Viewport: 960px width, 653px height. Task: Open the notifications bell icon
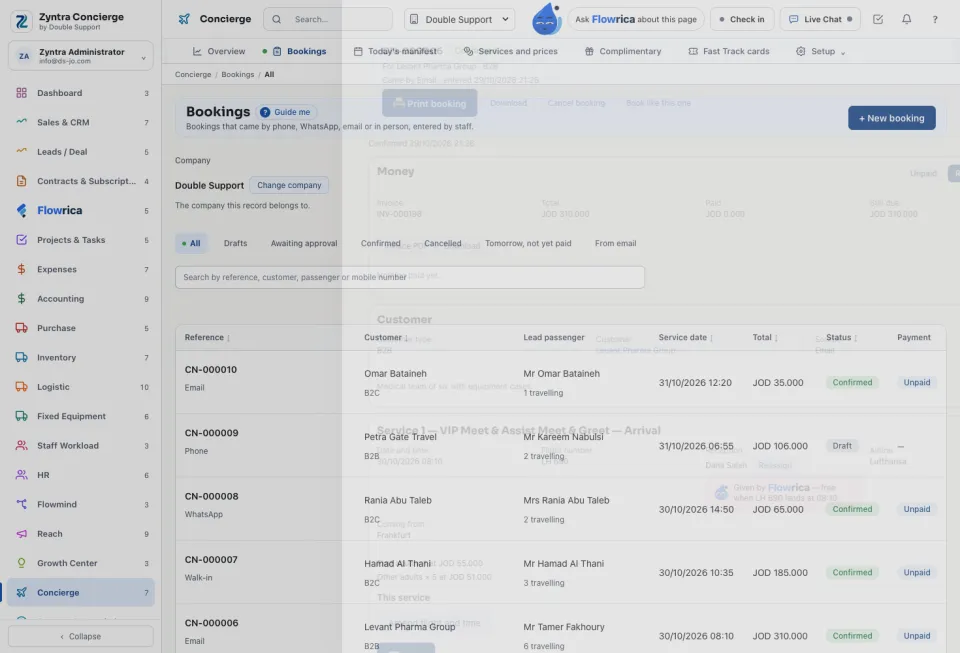click(906, 19)
